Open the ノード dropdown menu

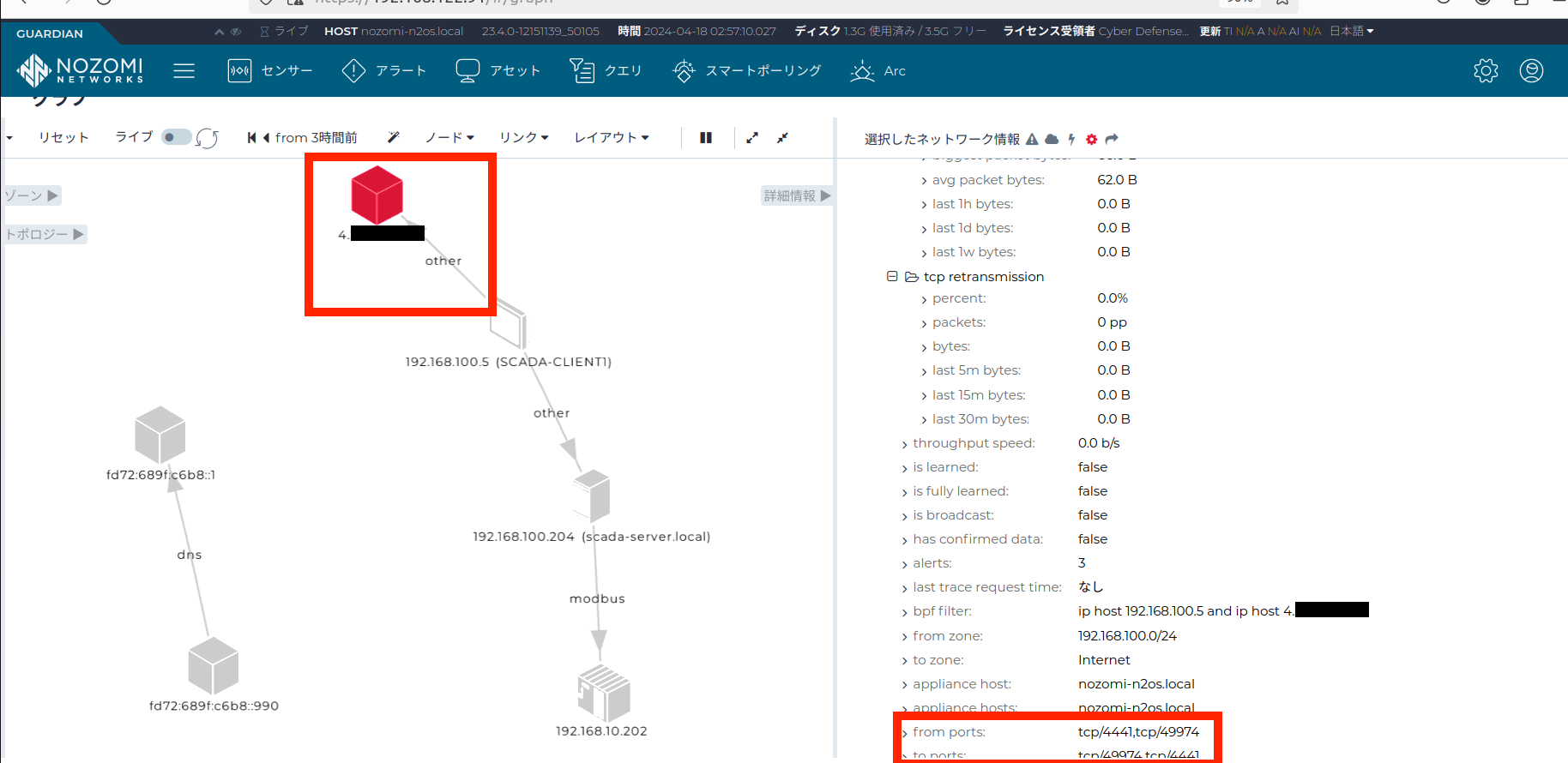tap(449, 137)
